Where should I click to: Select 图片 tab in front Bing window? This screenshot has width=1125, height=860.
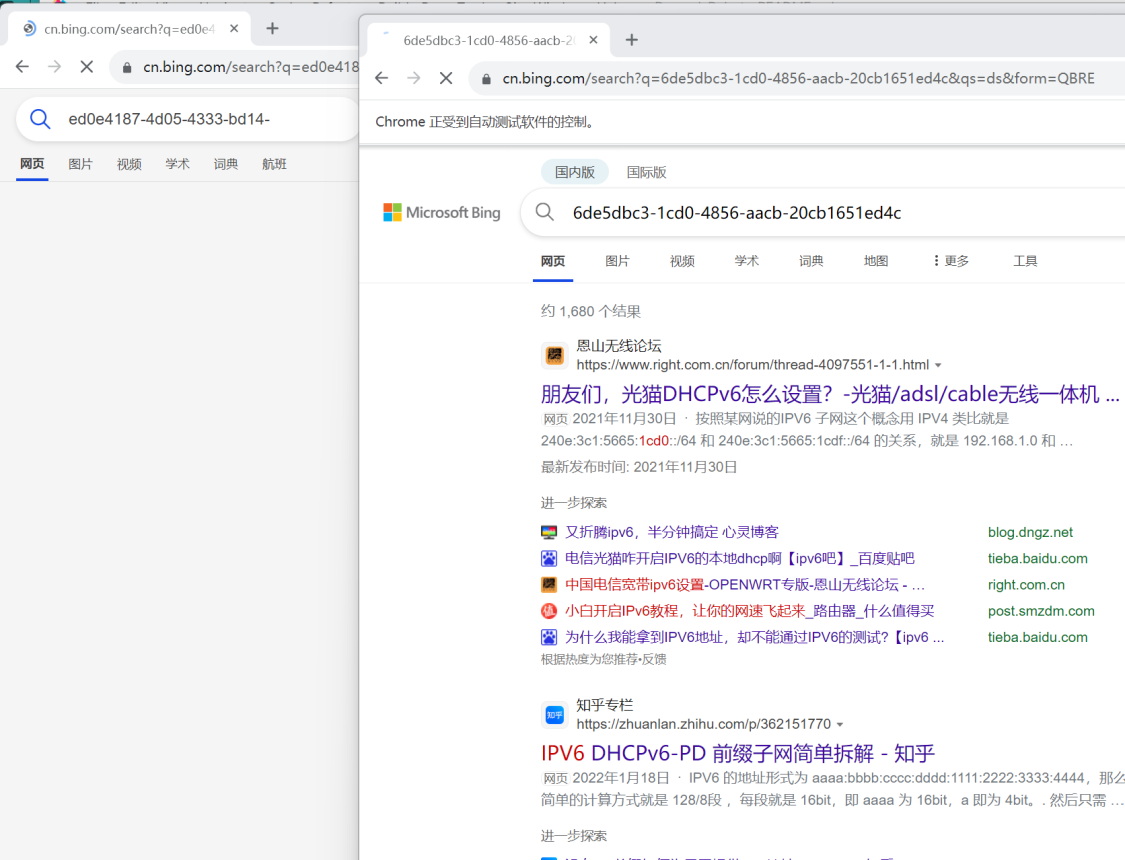coord(617,261)
